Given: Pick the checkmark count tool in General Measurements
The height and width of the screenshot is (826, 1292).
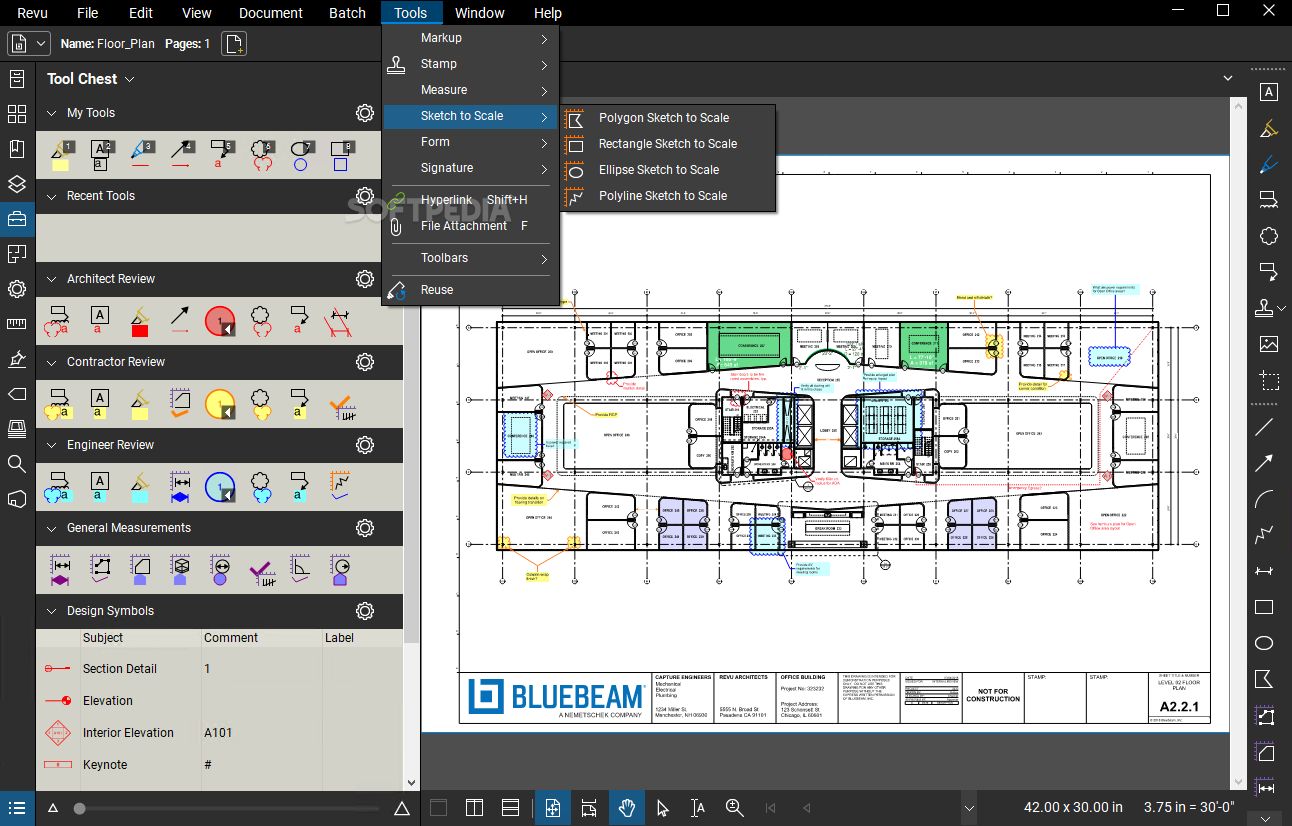Looking at the screenshot, I should click(x=261, y=570).
